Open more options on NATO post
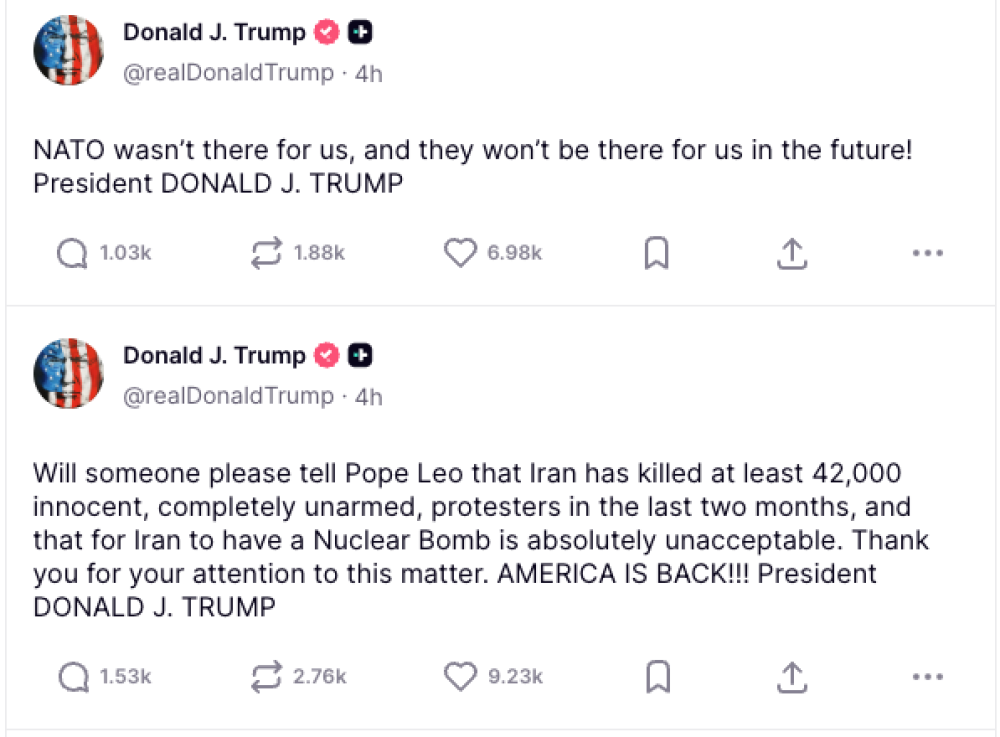The width and height of the screenshot is (1000, 737). pyautogui.click(x=928, y=254)
